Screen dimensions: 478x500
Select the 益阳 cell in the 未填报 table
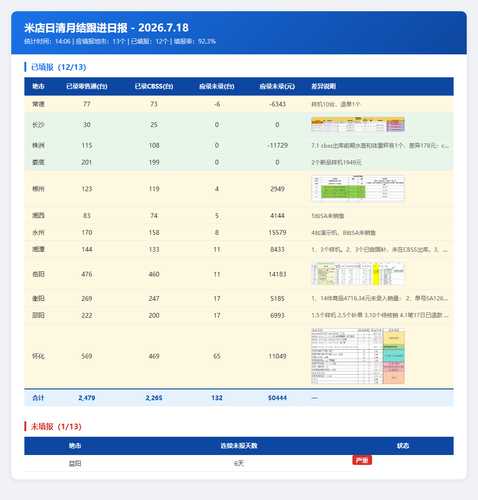[75, 464]
